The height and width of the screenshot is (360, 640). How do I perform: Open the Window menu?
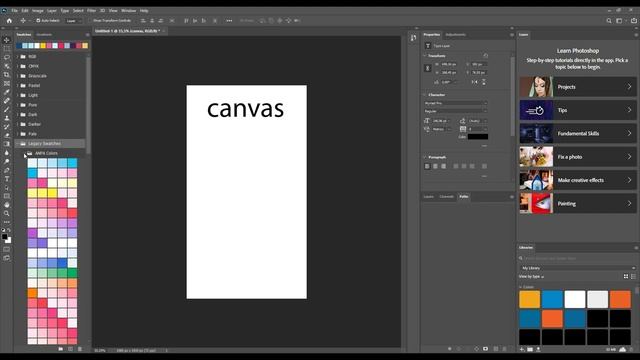129,11
